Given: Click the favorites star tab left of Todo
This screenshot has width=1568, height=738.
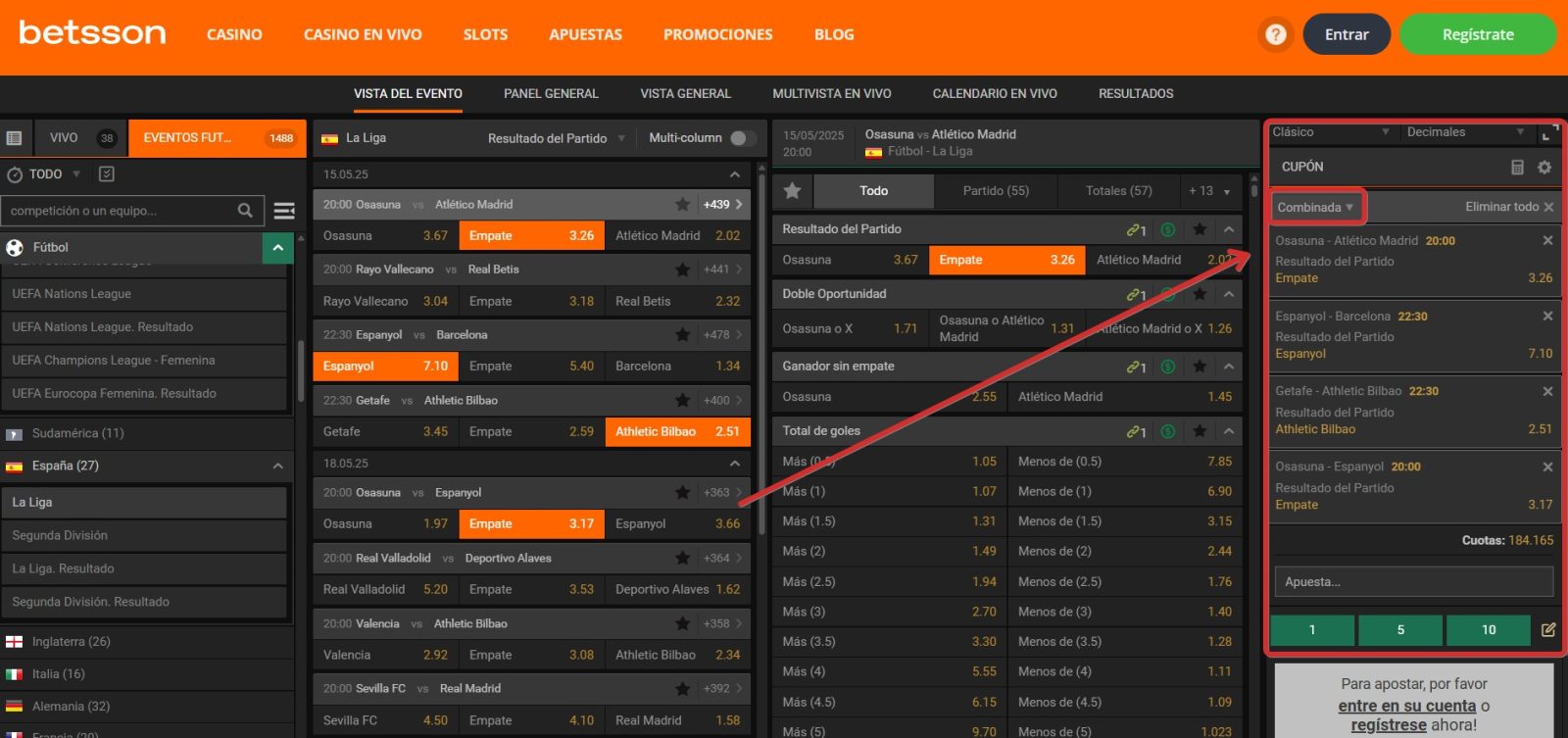Looking at the screenshot, I should 792,191.
